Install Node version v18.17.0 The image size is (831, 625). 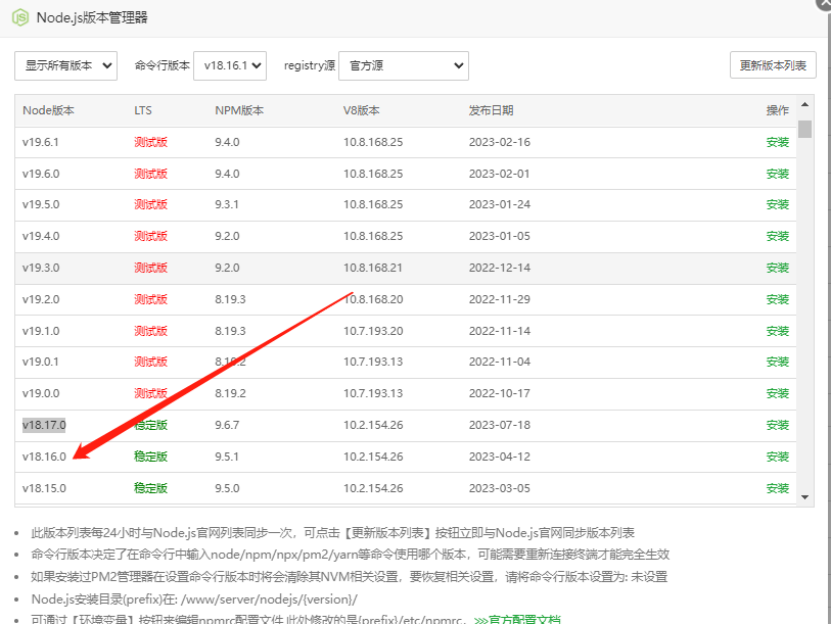tap(779, 424)
